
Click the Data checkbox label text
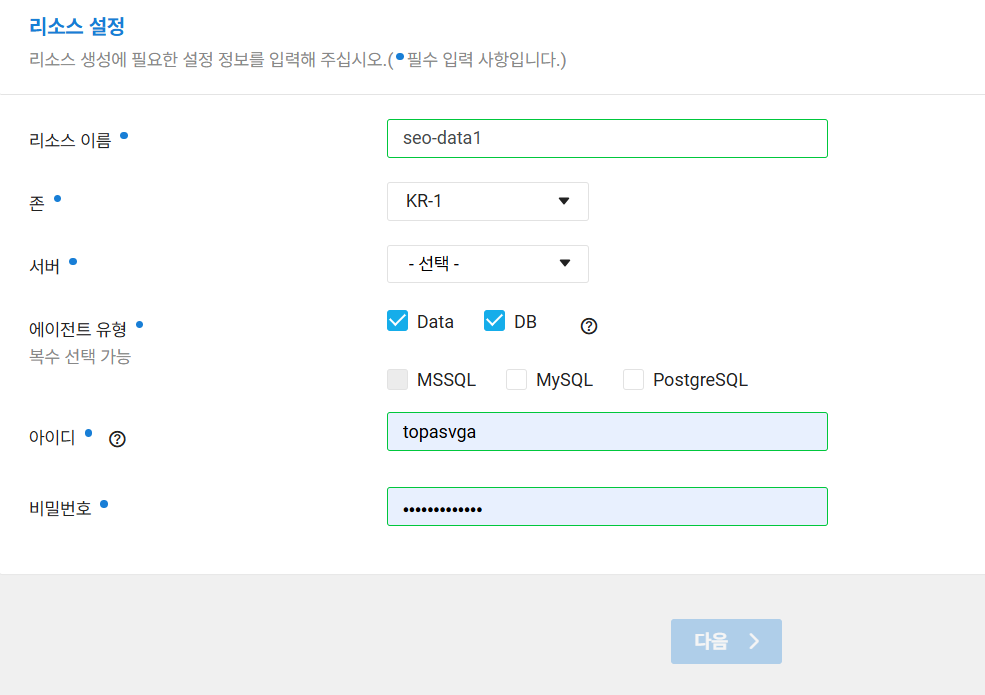pyautogui.click(x=435, y=322)
